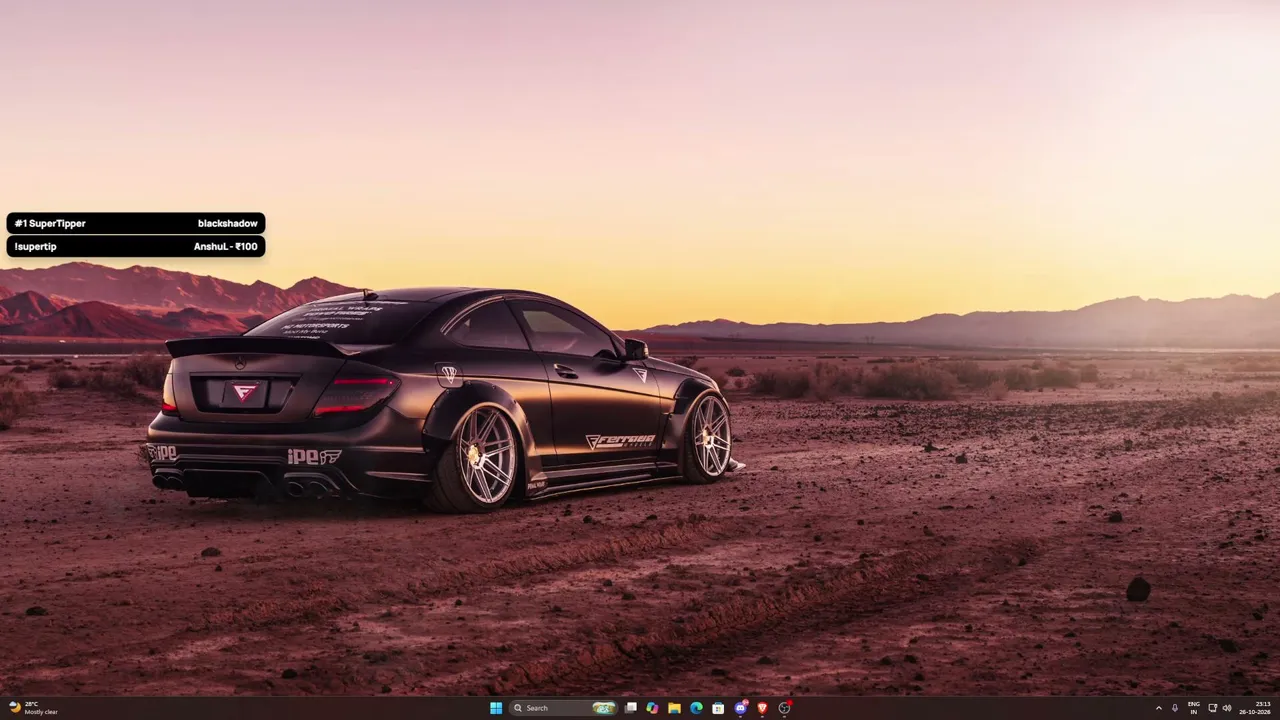Open the weather widget showing 28°C

click(x=33, y=708)
